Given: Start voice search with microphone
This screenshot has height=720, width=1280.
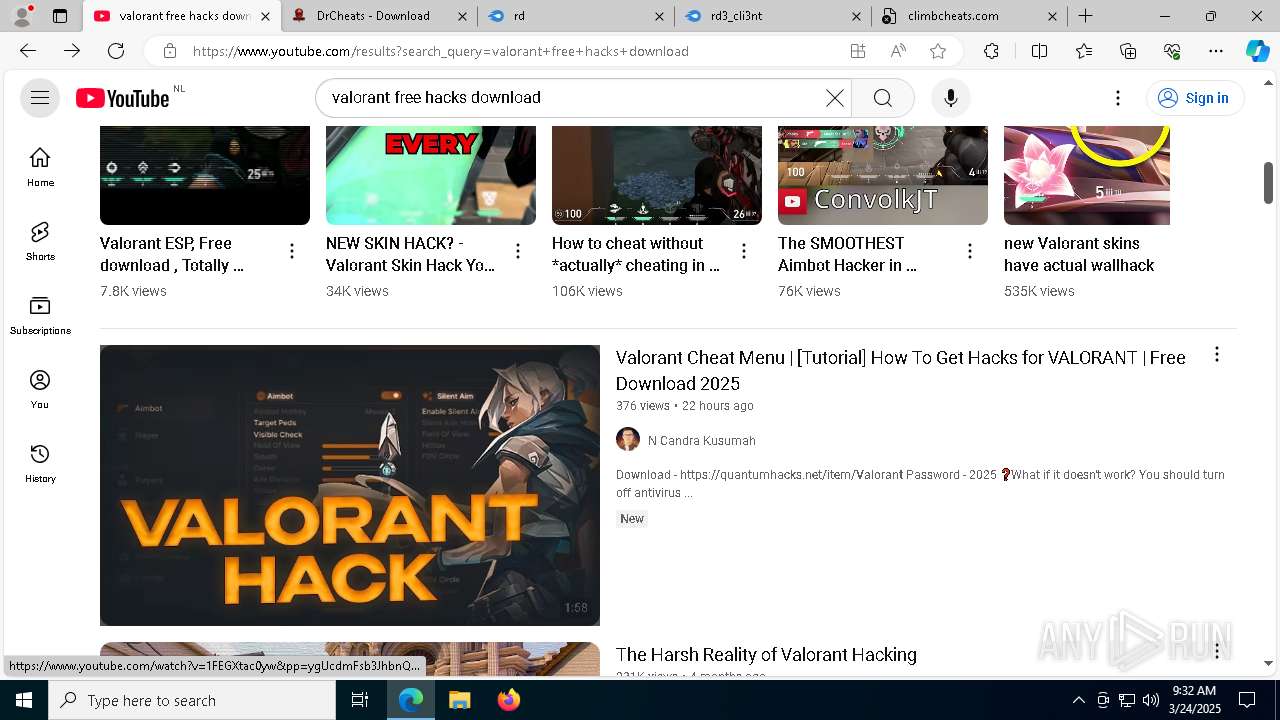Looking at the screenshot, I should coord(951,97).
